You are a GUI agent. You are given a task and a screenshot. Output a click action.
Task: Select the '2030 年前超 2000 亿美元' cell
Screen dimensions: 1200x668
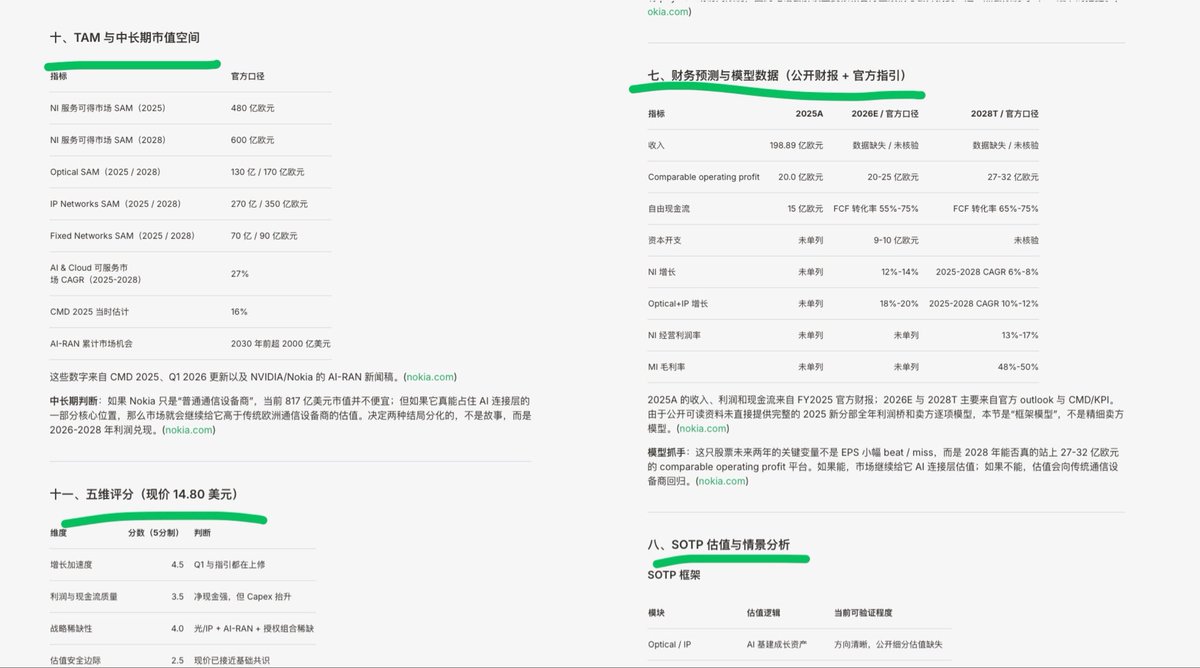(281, 343)
